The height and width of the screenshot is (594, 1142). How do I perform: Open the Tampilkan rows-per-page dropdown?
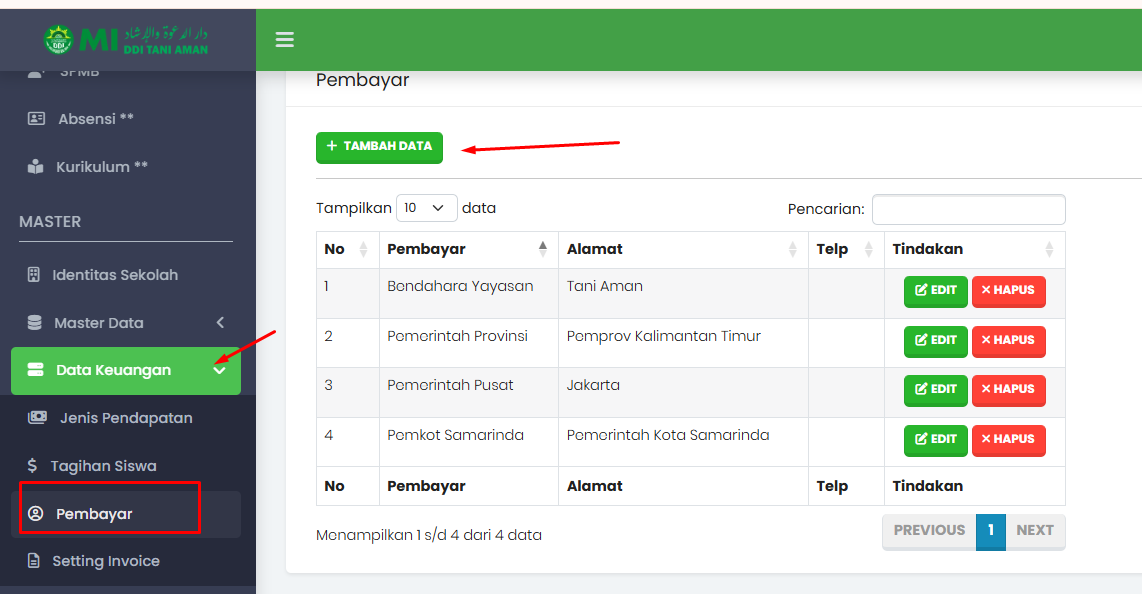tap(427, 208)
